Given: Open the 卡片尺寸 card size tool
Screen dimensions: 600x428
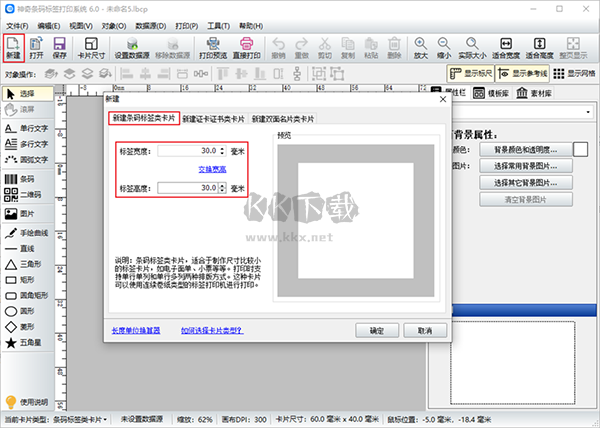Looking at the screenshot, I should coord(91,48).
